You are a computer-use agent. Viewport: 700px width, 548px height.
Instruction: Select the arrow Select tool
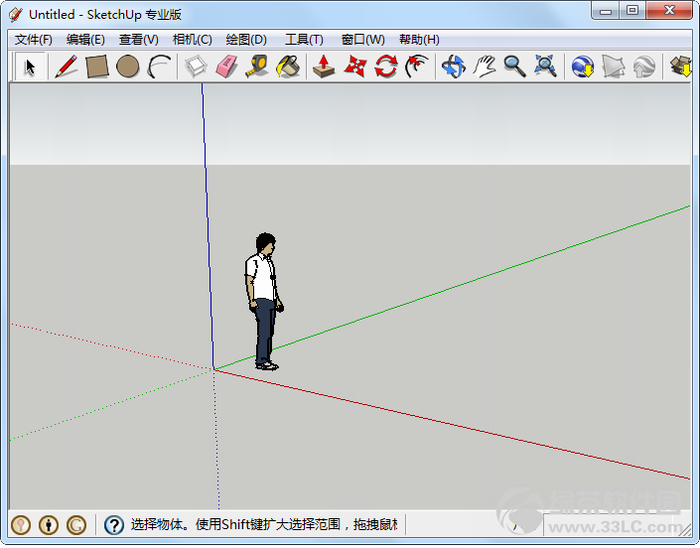point(30,66)
